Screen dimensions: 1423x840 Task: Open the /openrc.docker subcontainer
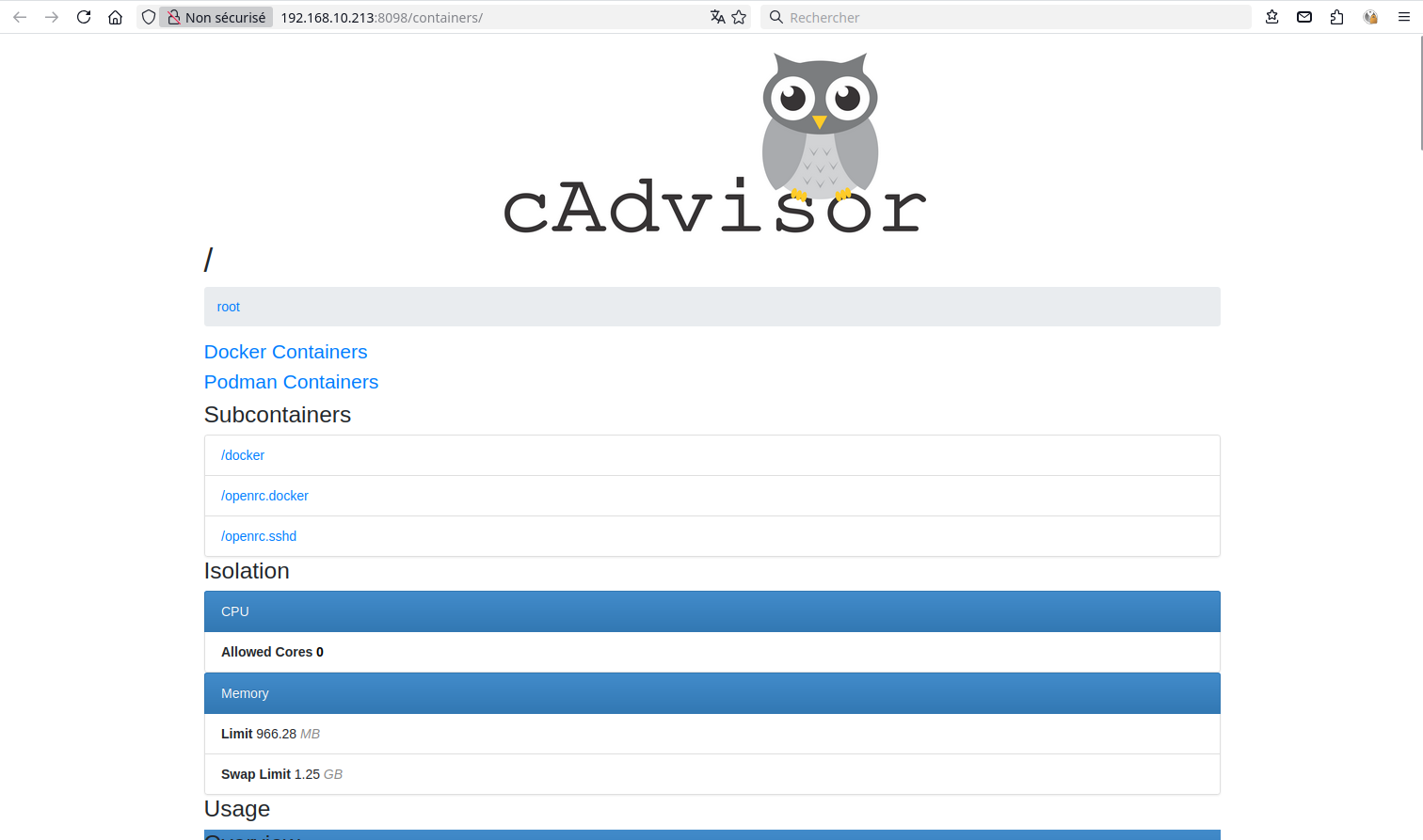tap(264, 496)
